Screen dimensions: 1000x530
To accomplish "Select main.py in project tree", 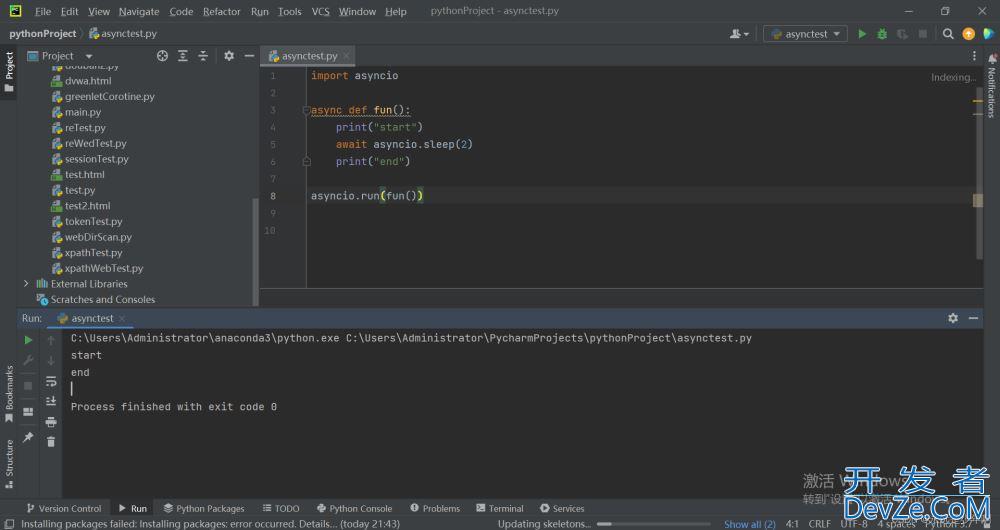I will (83, 112).
